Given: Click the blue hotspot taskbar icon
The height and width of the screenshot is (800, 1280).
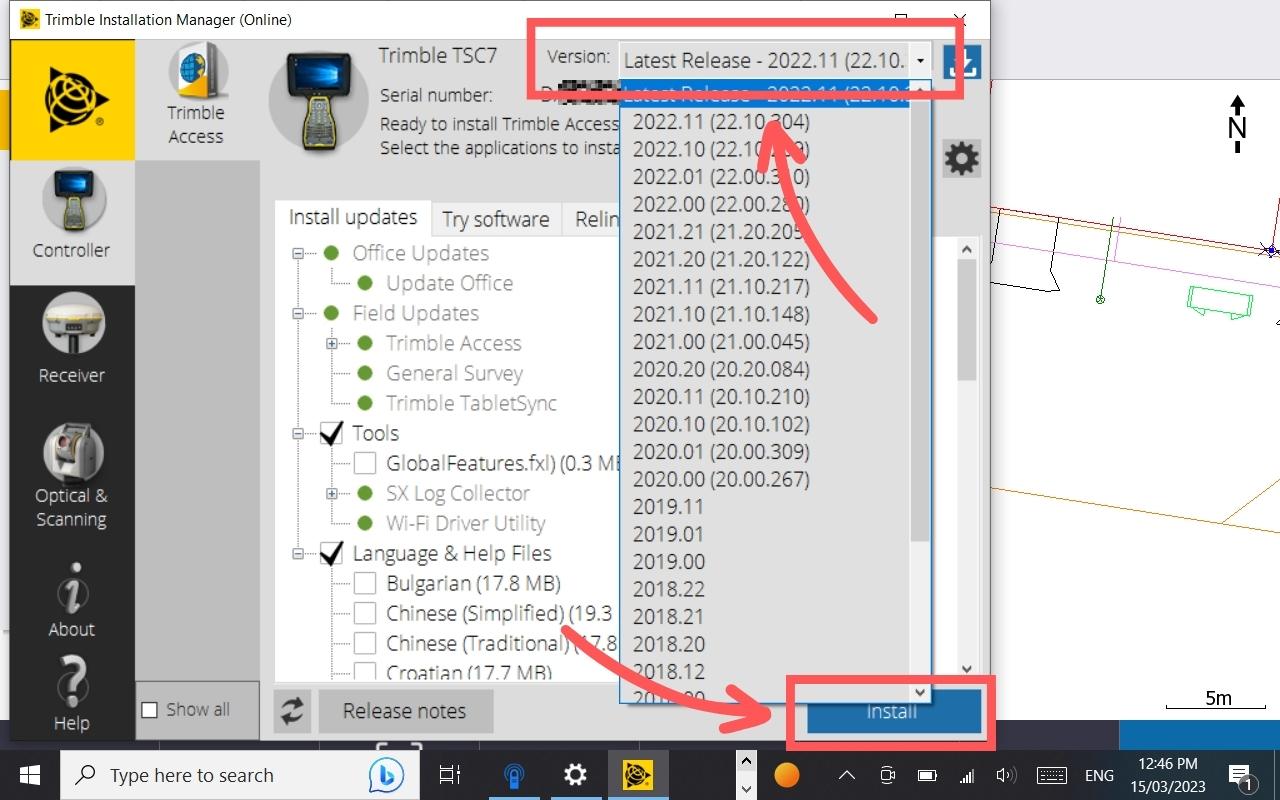Looking at the screenshot, I should pos(514,775).
